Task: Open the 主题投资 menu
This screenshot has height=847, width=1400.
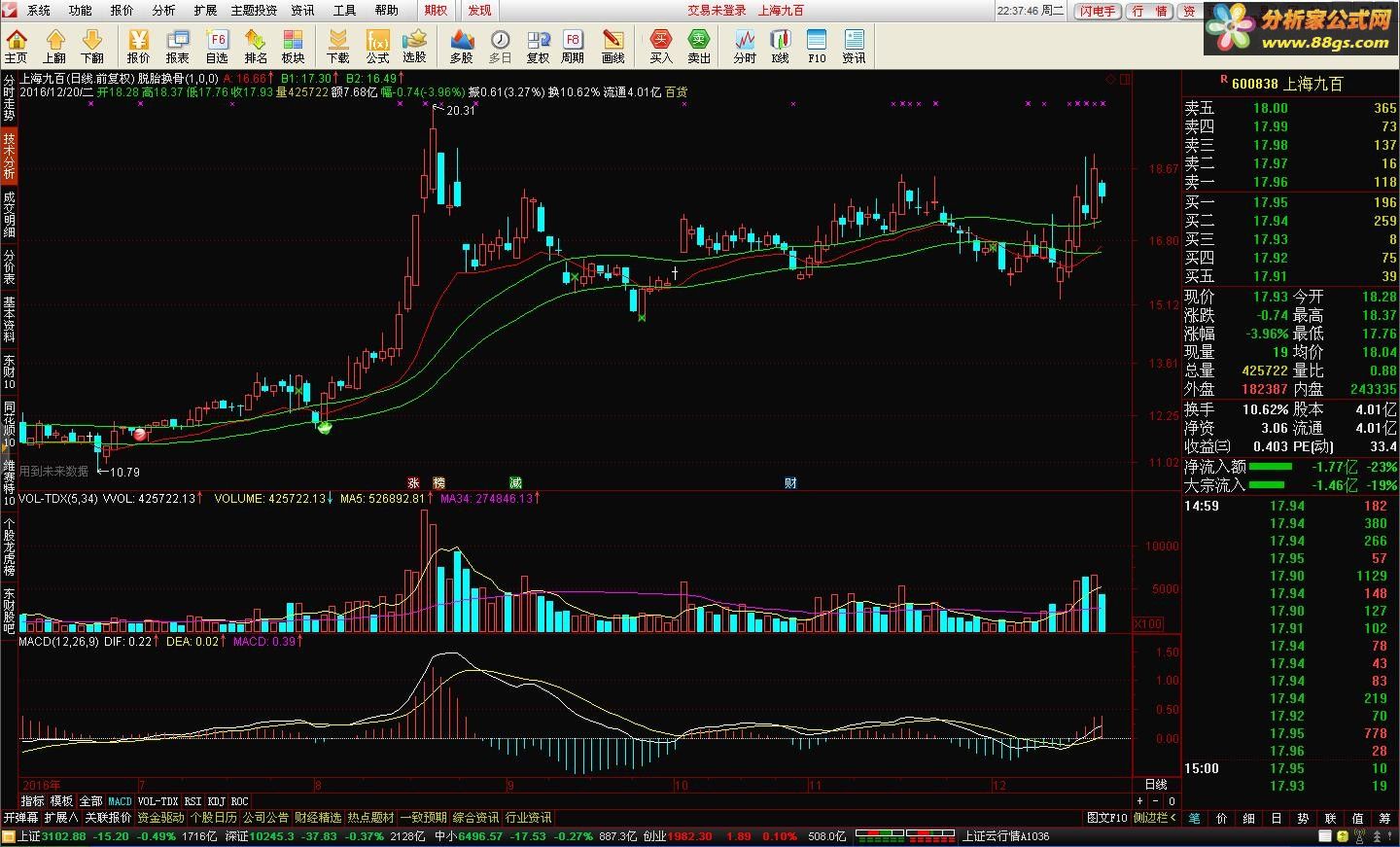Action: coord(254,10)
